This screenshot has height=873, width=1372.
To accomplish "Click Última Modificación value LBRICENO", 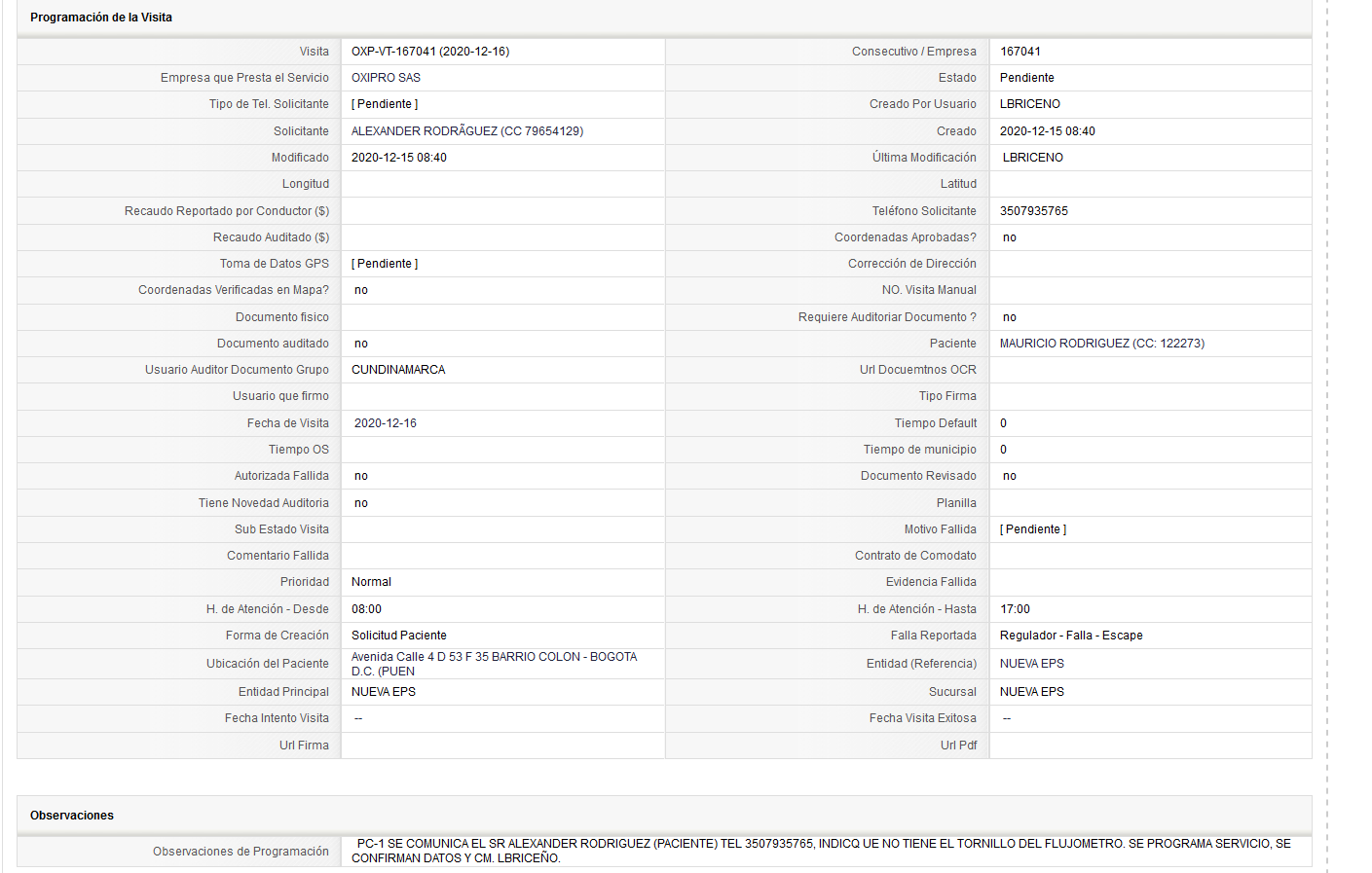I will pyautogui.click(x=1033, y=158).
